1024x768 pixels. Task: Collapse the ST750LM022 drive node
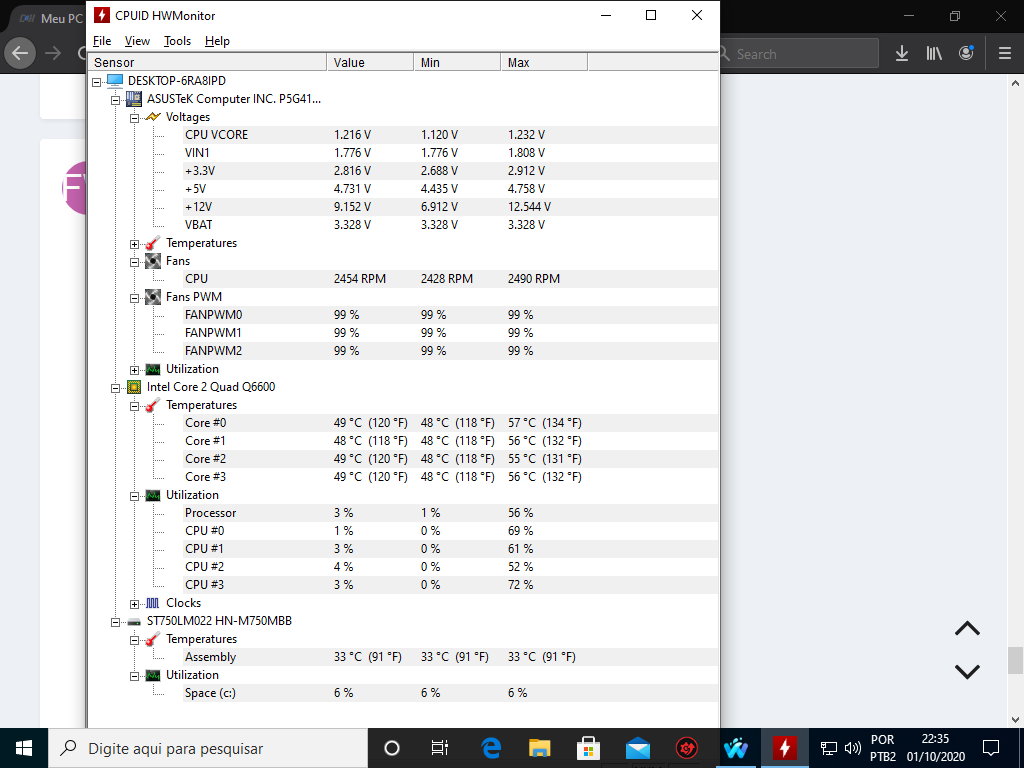coord(116,622)
